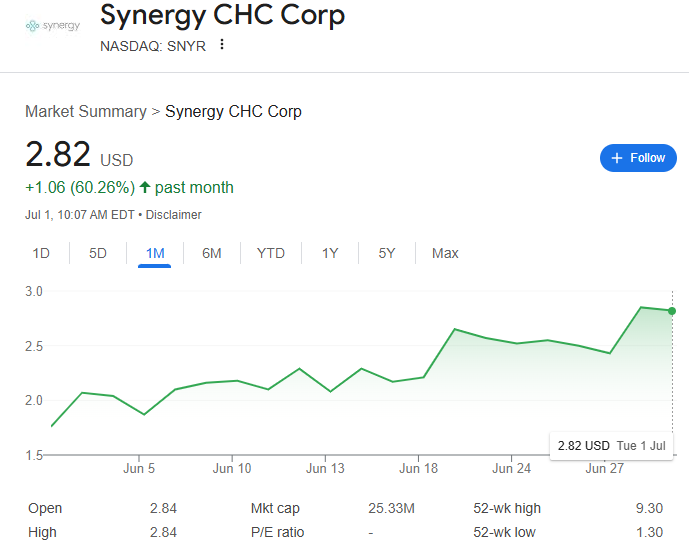
Task: Click the 3.0 y-axis label
Action: 34,291
